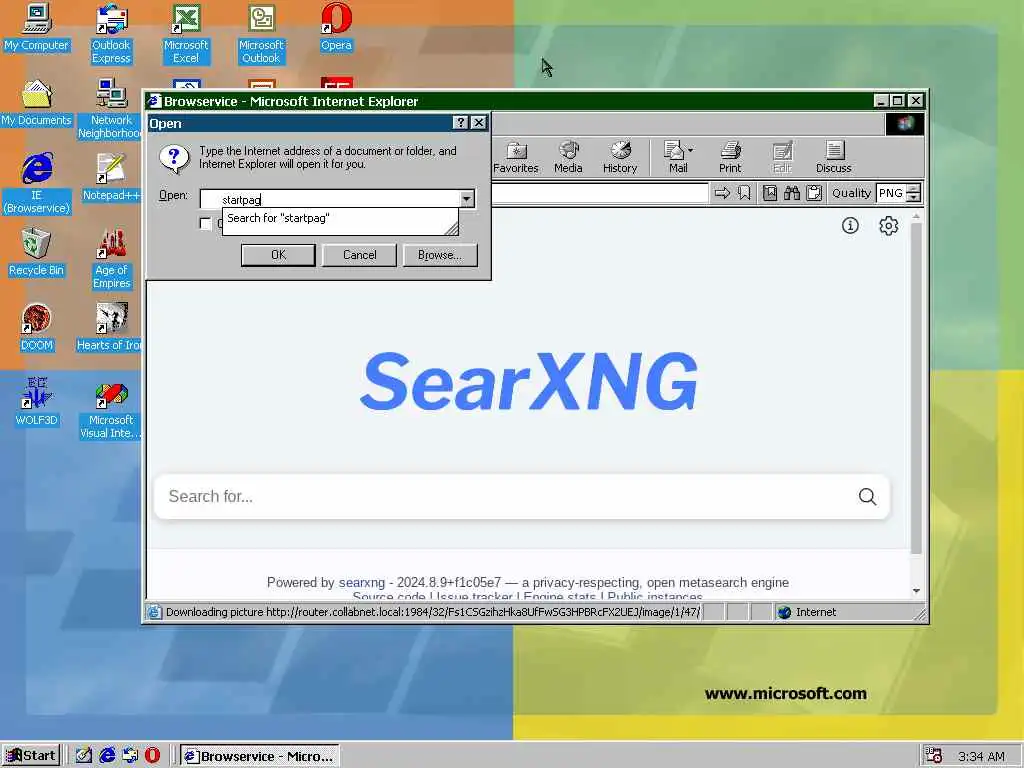This screenshot has height=768, width=1024.
Task: Click the Open text field containing startpag
Action: tap(329, 199)
